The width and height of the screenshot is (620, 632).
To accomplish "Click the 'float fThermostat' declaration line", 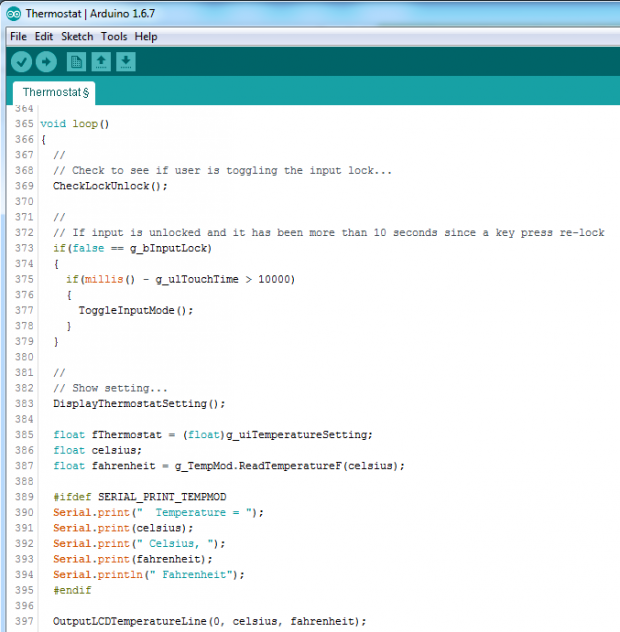I will 213,434.
